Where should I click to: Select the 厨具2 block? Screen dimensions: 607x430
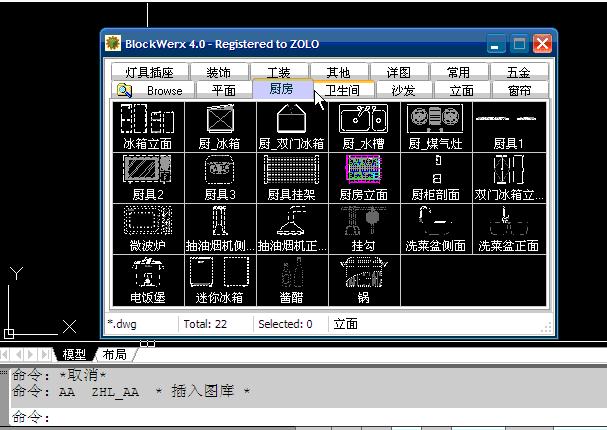[x=148, y=178]
